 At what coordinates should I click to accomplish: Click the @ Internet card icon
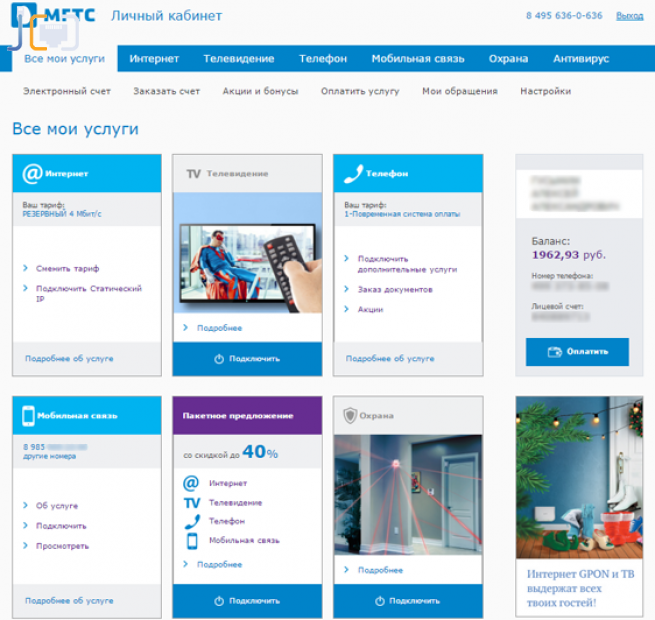click(32, 173)
